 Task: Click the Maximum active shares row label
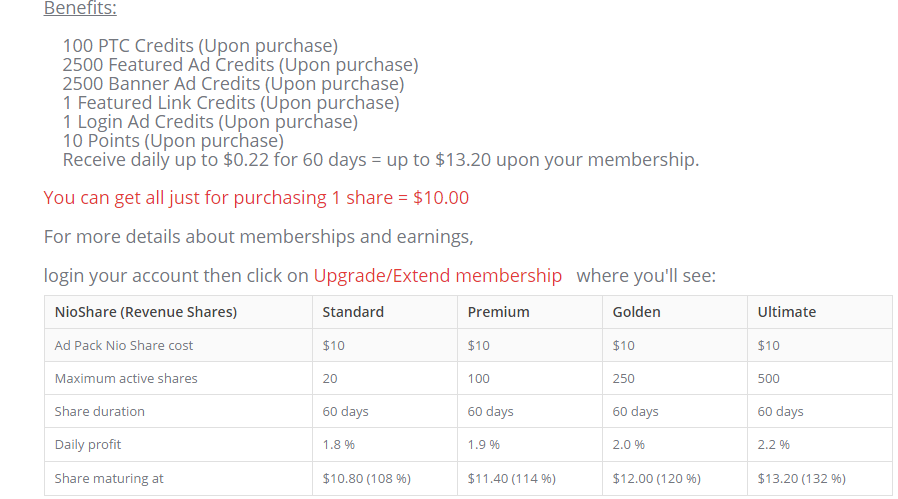pyautogui.click(x=126, y=379)
